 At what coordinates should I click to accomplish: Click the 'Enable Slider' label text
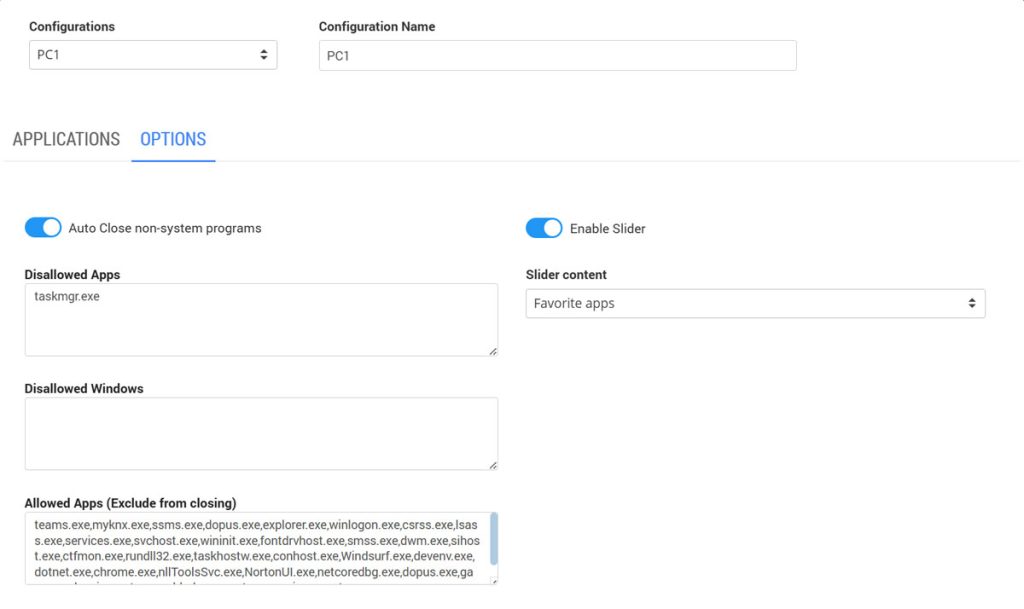607,229
